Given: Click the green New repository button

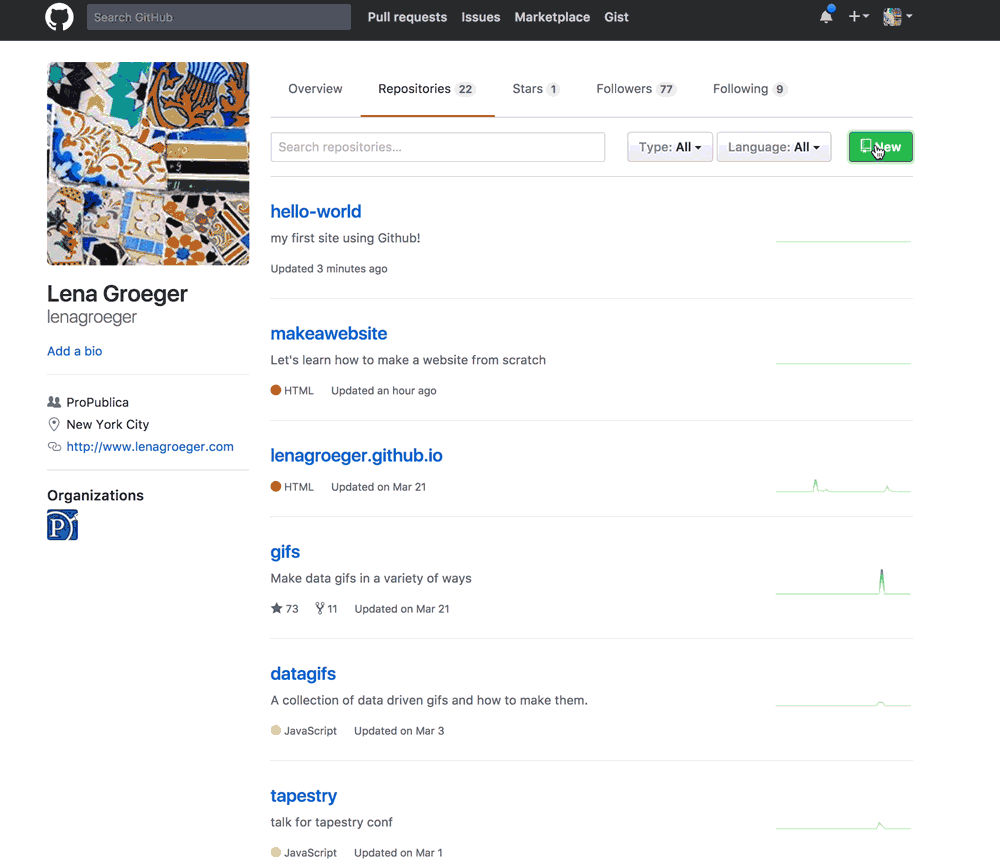Looking at the screenshot, I should coord(880,147).
